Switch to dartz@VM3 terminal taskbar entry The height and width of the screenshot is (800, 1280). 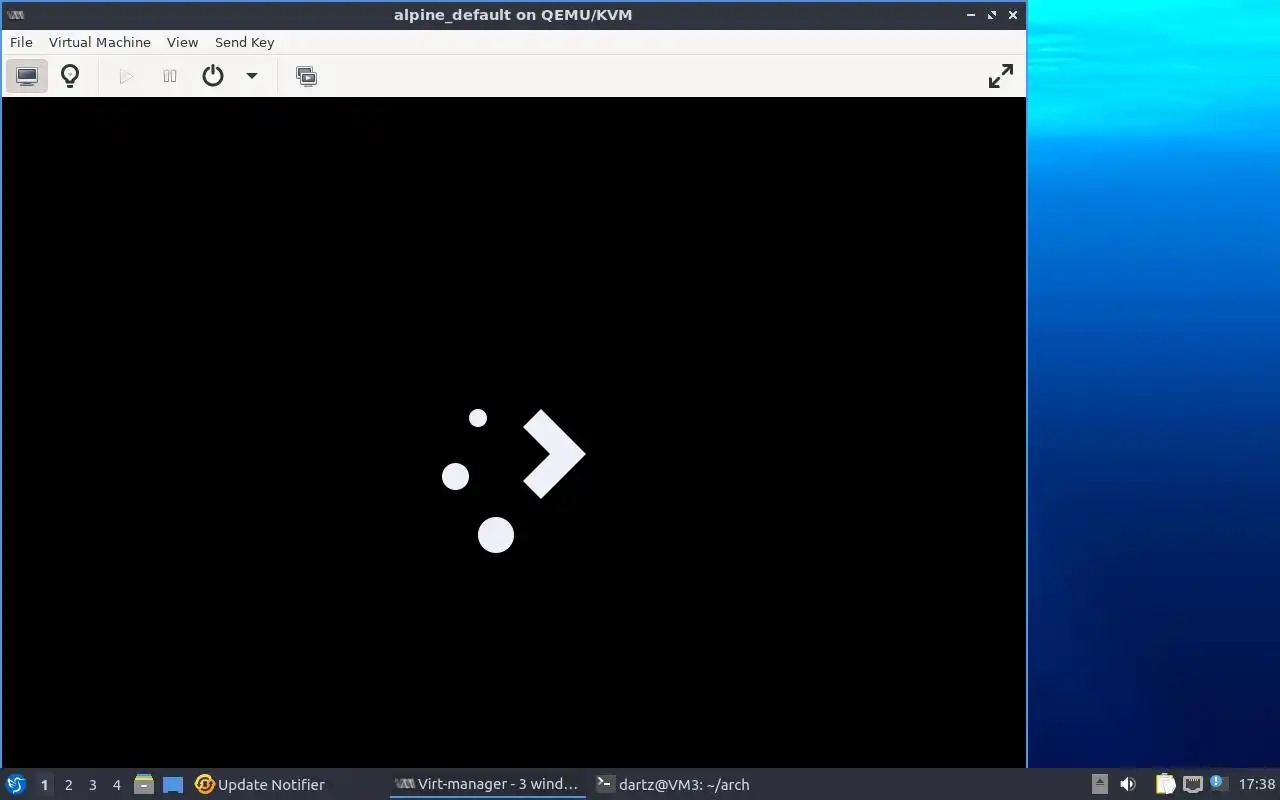[x=673, y=785]
